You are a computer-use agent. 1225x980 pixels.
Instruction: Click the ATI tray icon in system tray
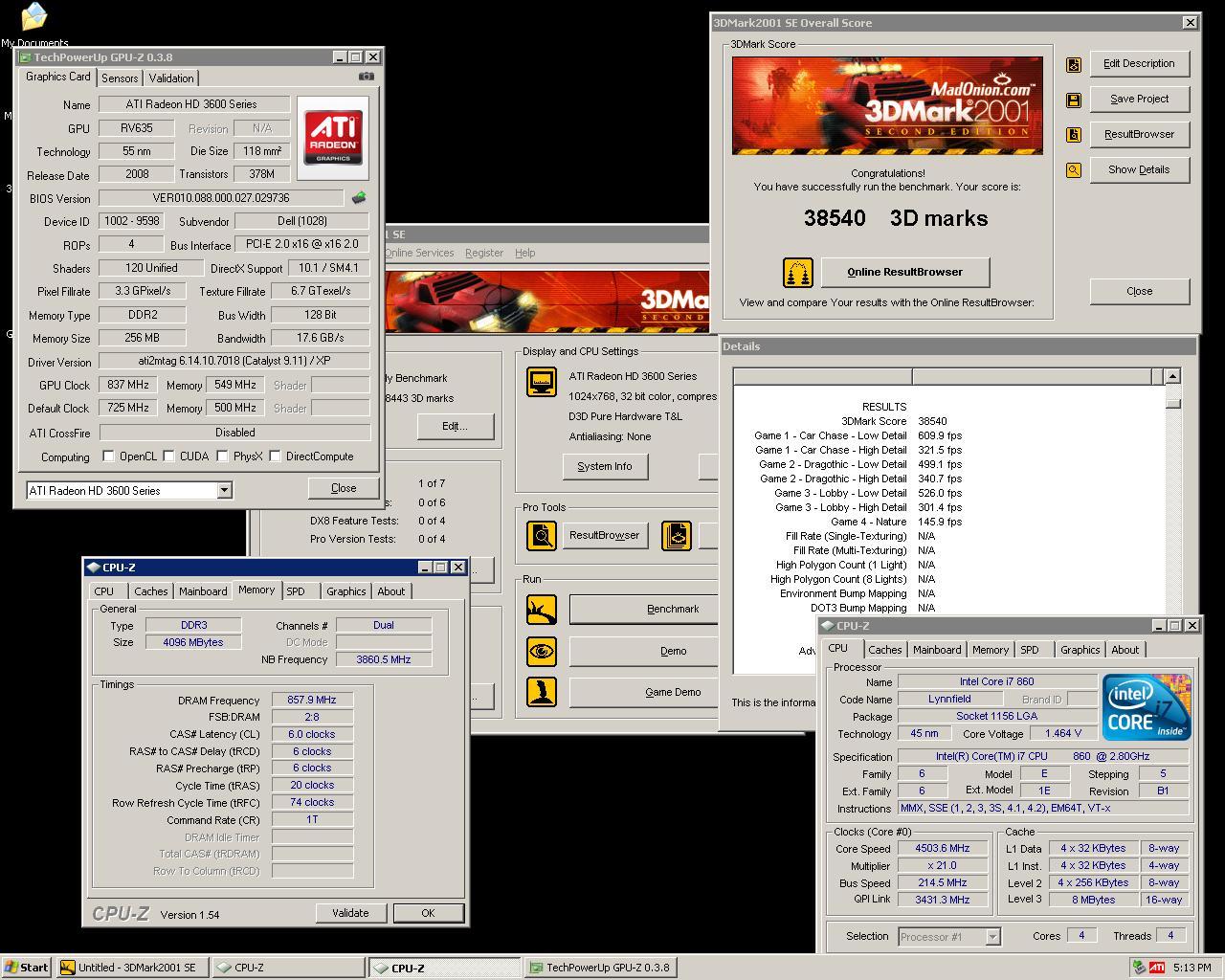click(1157, 968)
